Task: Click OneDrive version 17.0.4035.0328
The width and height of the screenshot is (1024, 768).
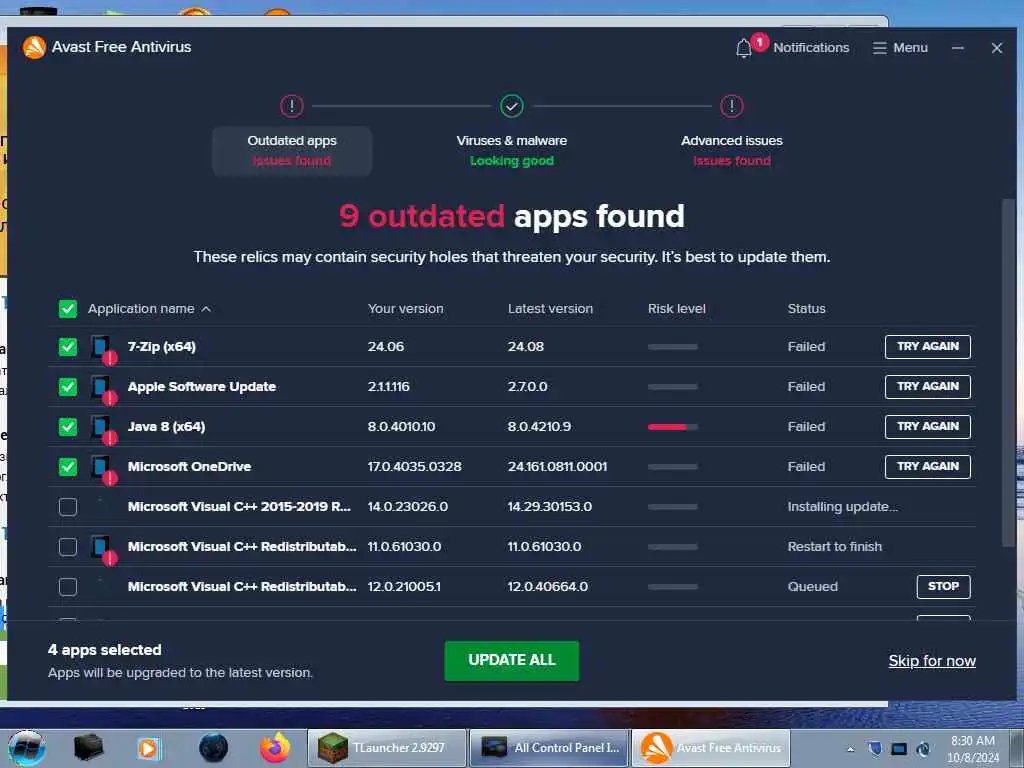Action: [414, 466]
